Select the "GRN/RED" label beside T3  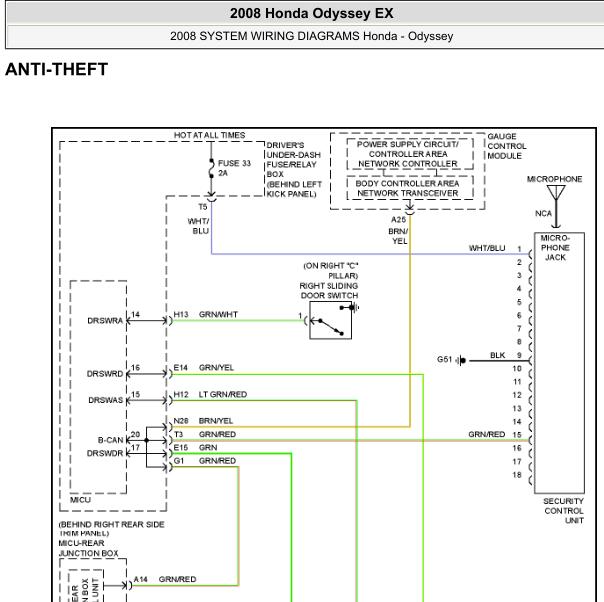[217, 434]
